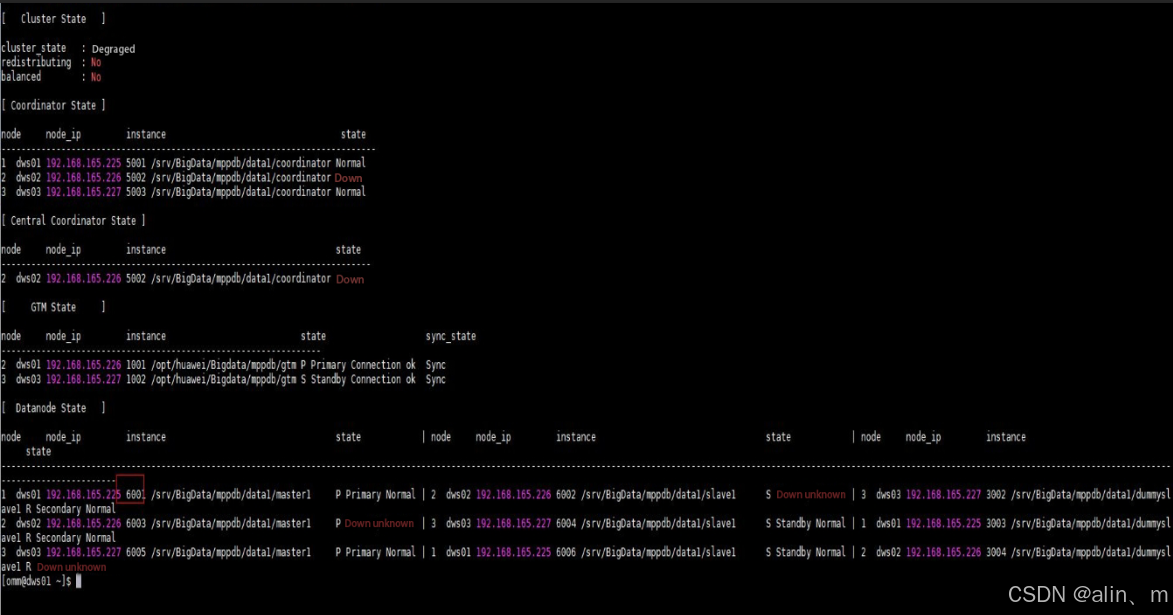The image size is (1173, 615).
Task: Click the '[omm@dws01 ~]$' shell prompt
Action: [36, 581]
